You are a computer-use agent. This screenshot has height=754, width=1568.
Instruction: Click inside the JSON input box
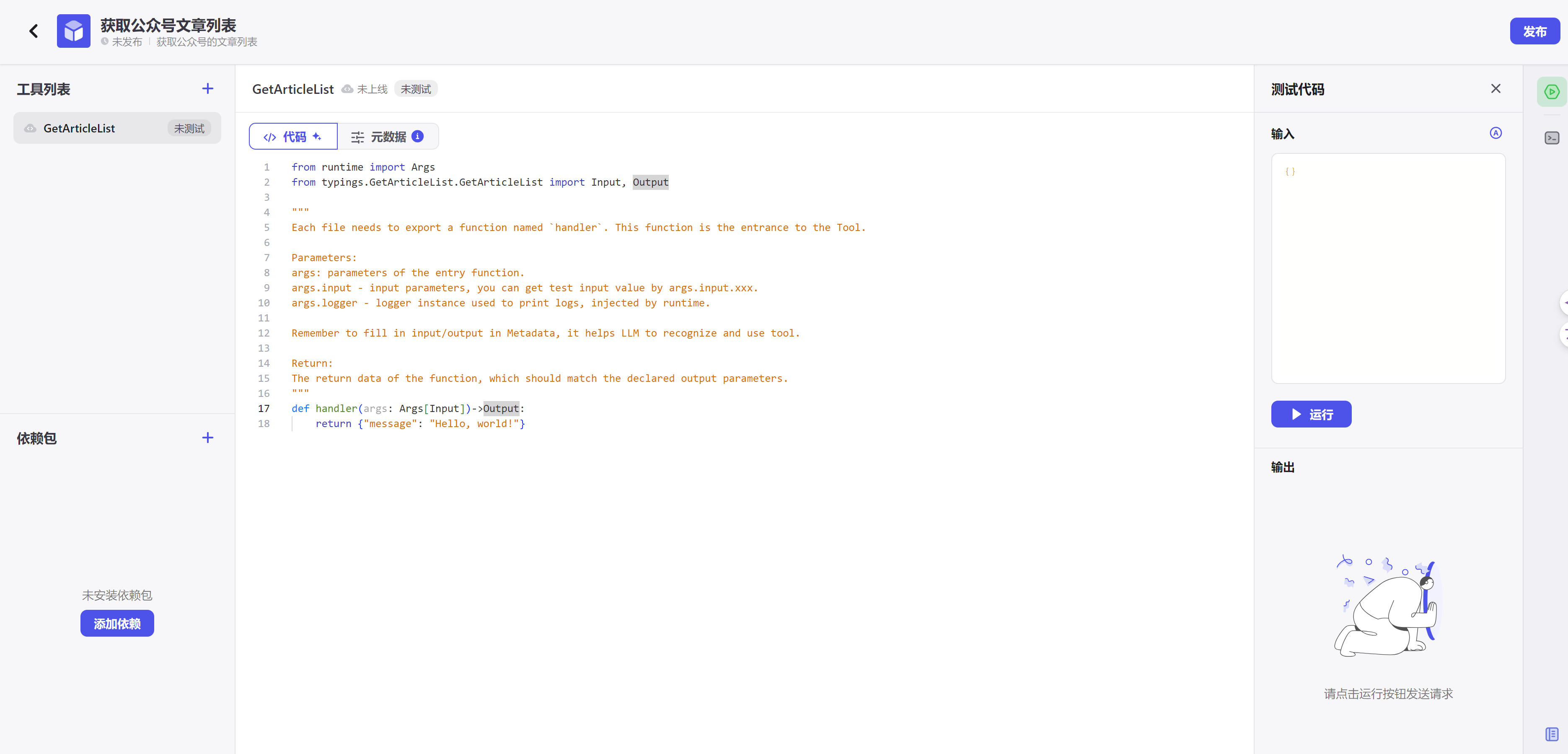1388,268
